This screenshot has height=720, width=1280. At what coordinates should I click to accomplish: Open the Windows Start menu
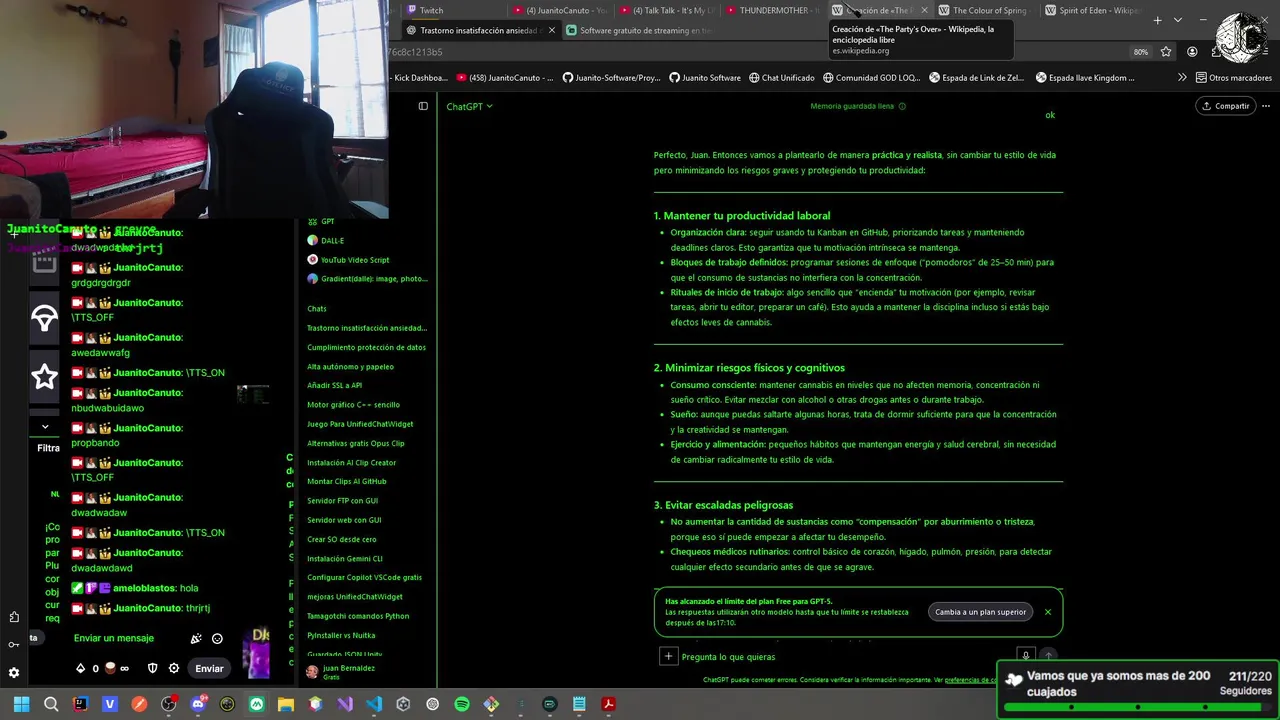click(x=21, y=704)
